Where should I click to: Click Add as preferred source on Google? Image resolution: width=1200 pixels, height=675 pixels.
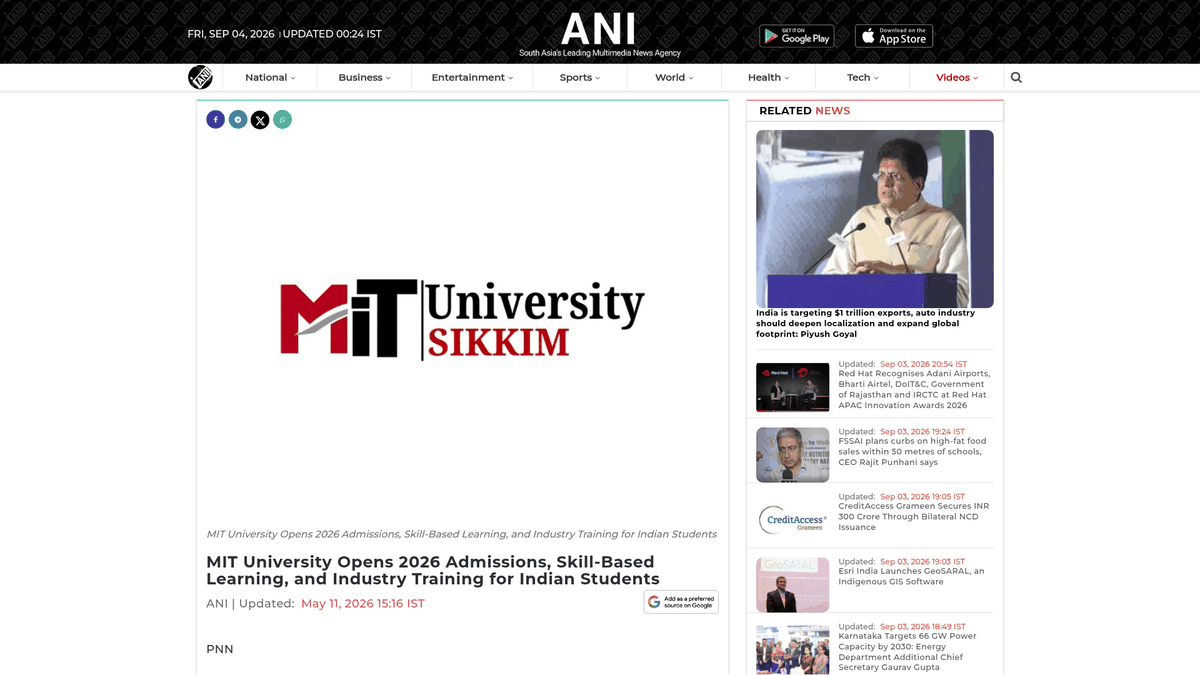pos(681,602)
